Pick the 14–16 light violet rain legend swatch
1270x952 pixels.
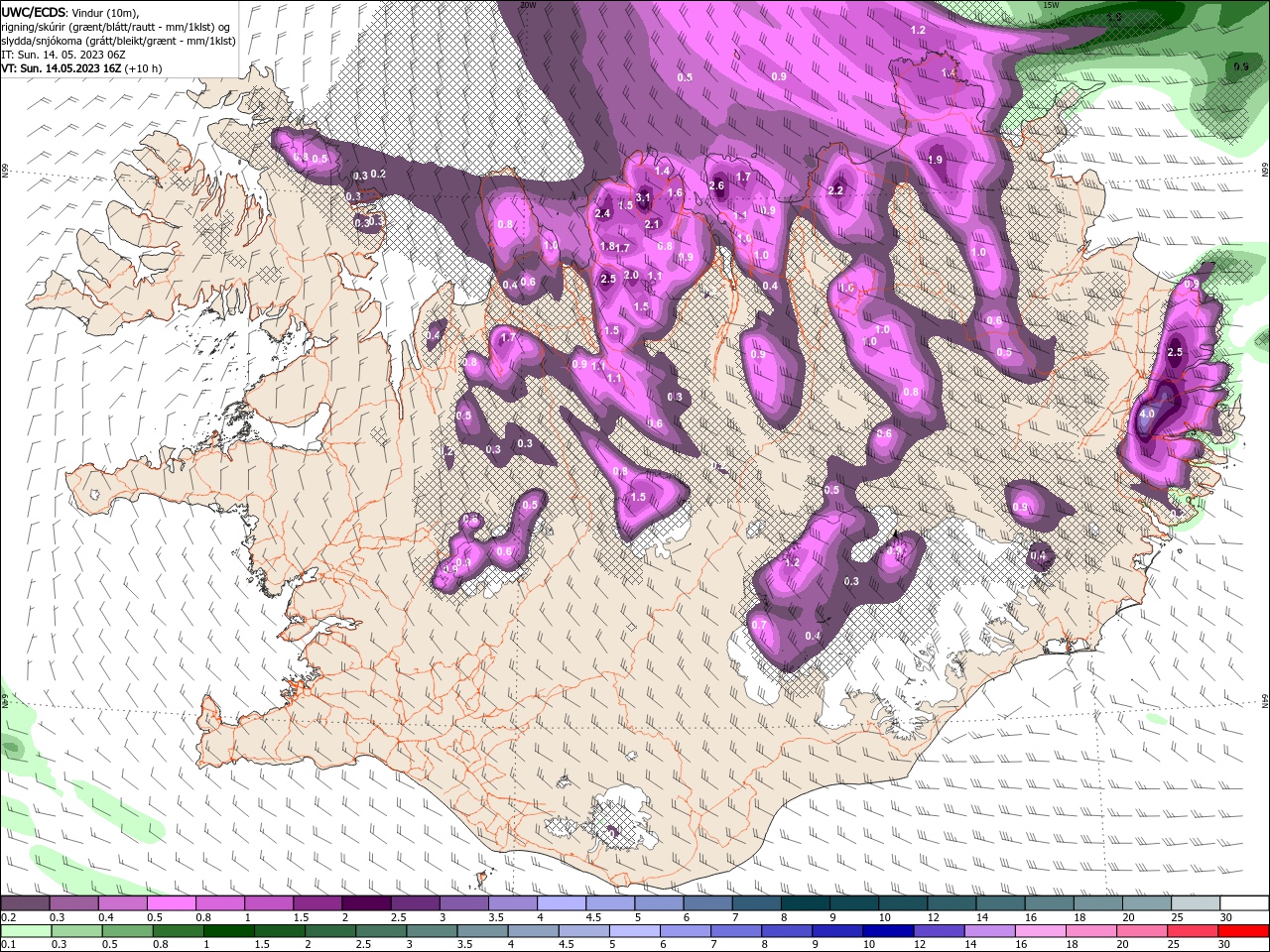pos(990,931)
